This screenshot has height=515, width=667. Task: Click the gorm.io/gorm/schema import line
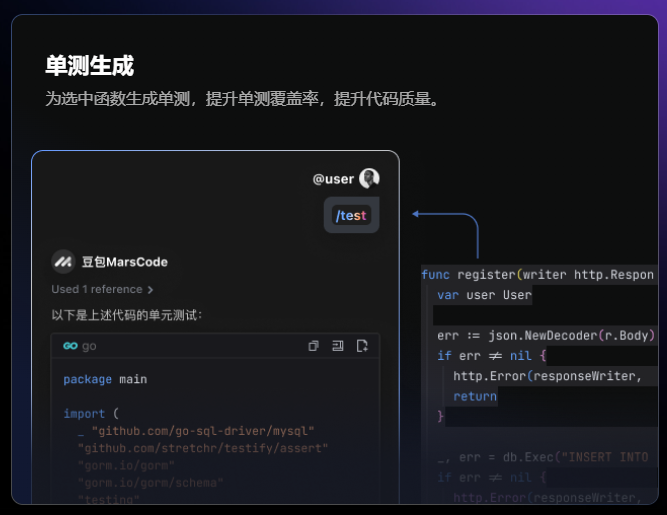151,483
